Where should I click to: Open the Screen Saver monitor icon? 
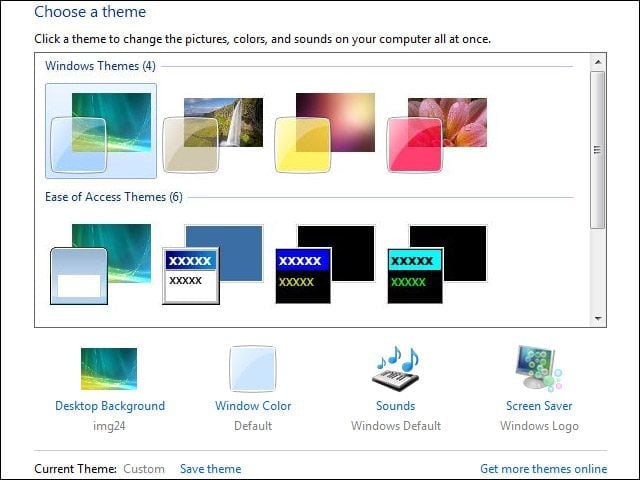[x=539, y=369]
